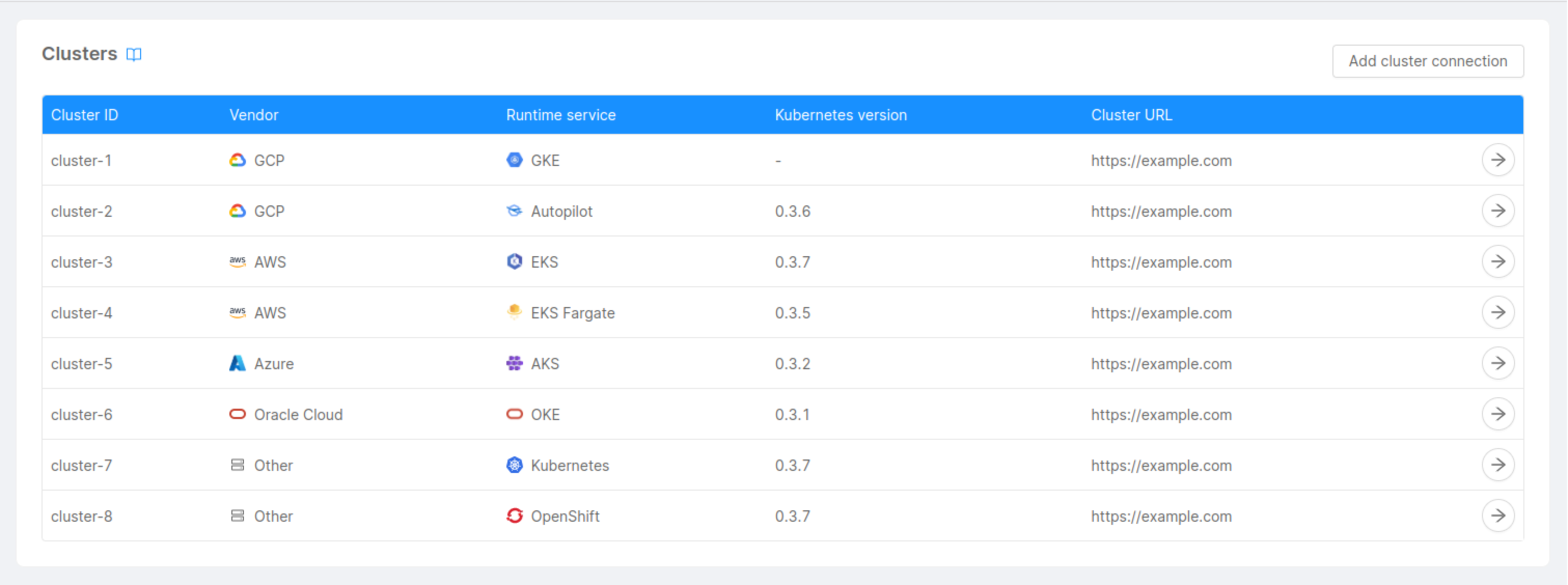Image resolution: width=1568 pixels, height=585 pixels.
Task: Click Oracle Cloud vendor cell
Action: tap(298, 415)
